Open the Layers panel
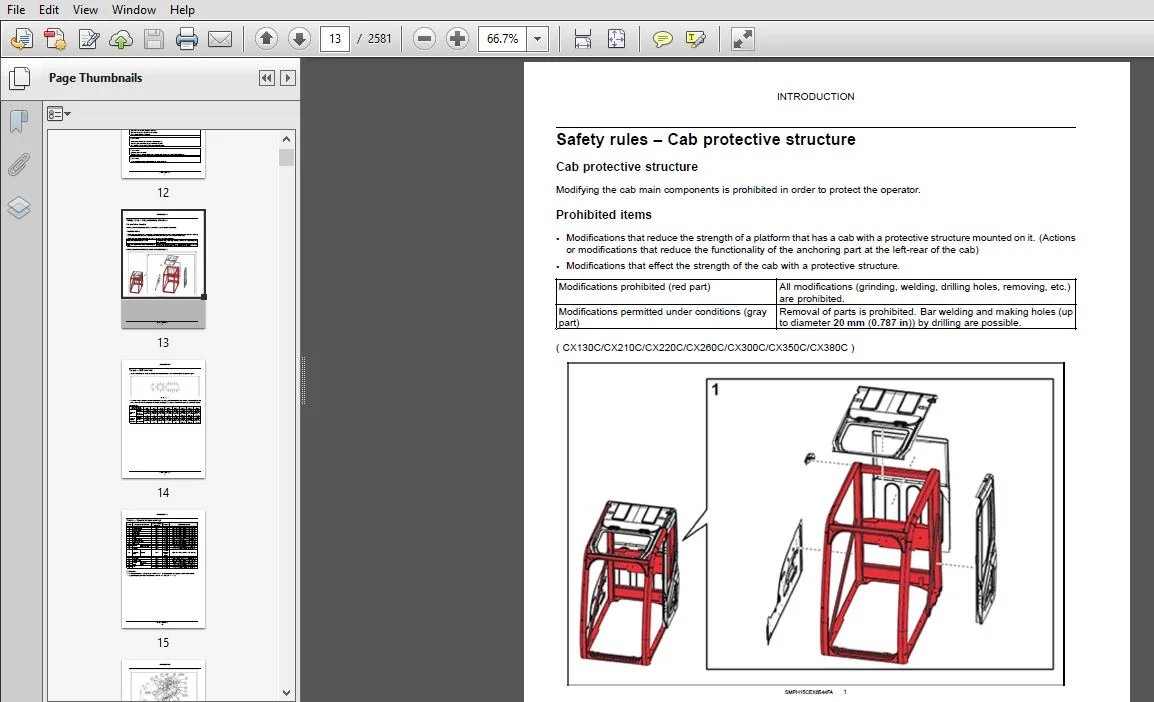Screen dimensions: 1154x702 (19, 208)
